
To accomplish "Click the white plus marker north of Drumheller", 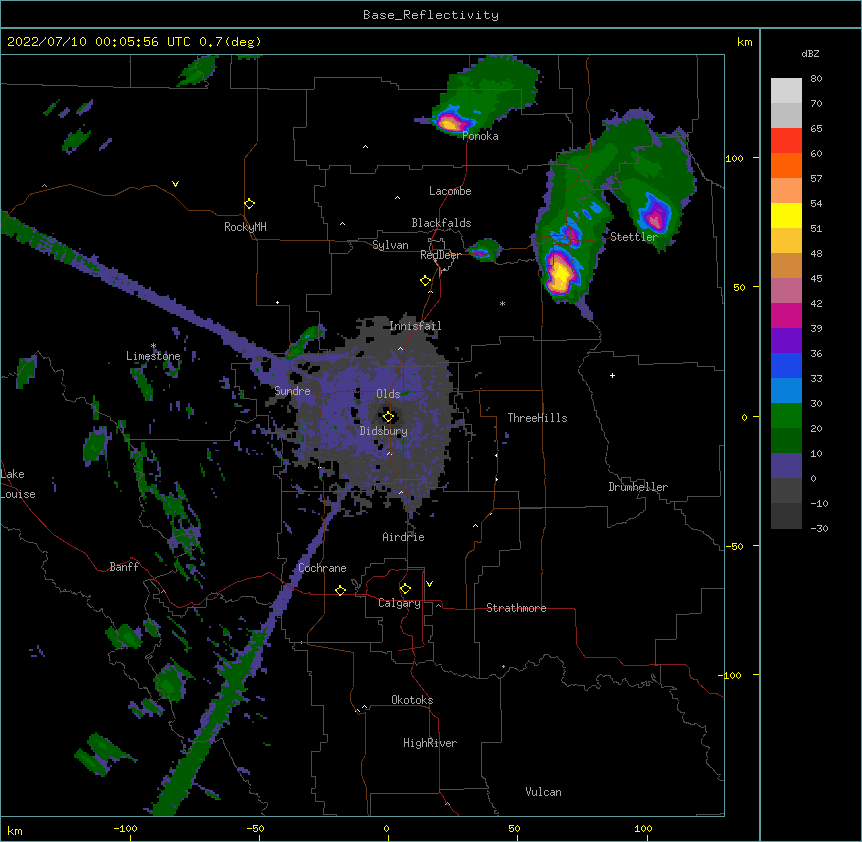I will (x=612, y=375).
